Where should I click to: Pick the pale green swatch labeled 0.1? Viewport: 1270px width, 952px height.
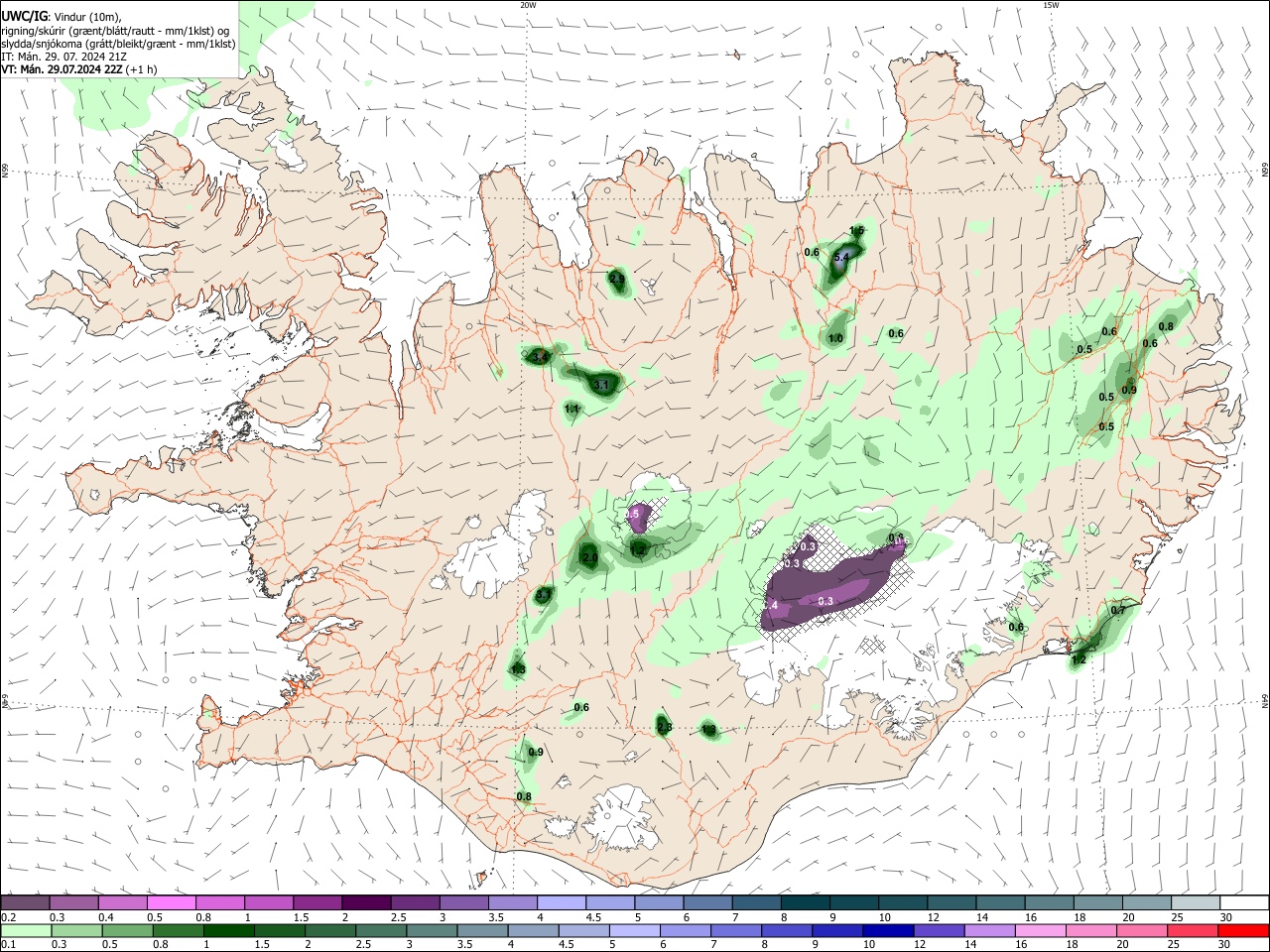click(x=25, y=930)
